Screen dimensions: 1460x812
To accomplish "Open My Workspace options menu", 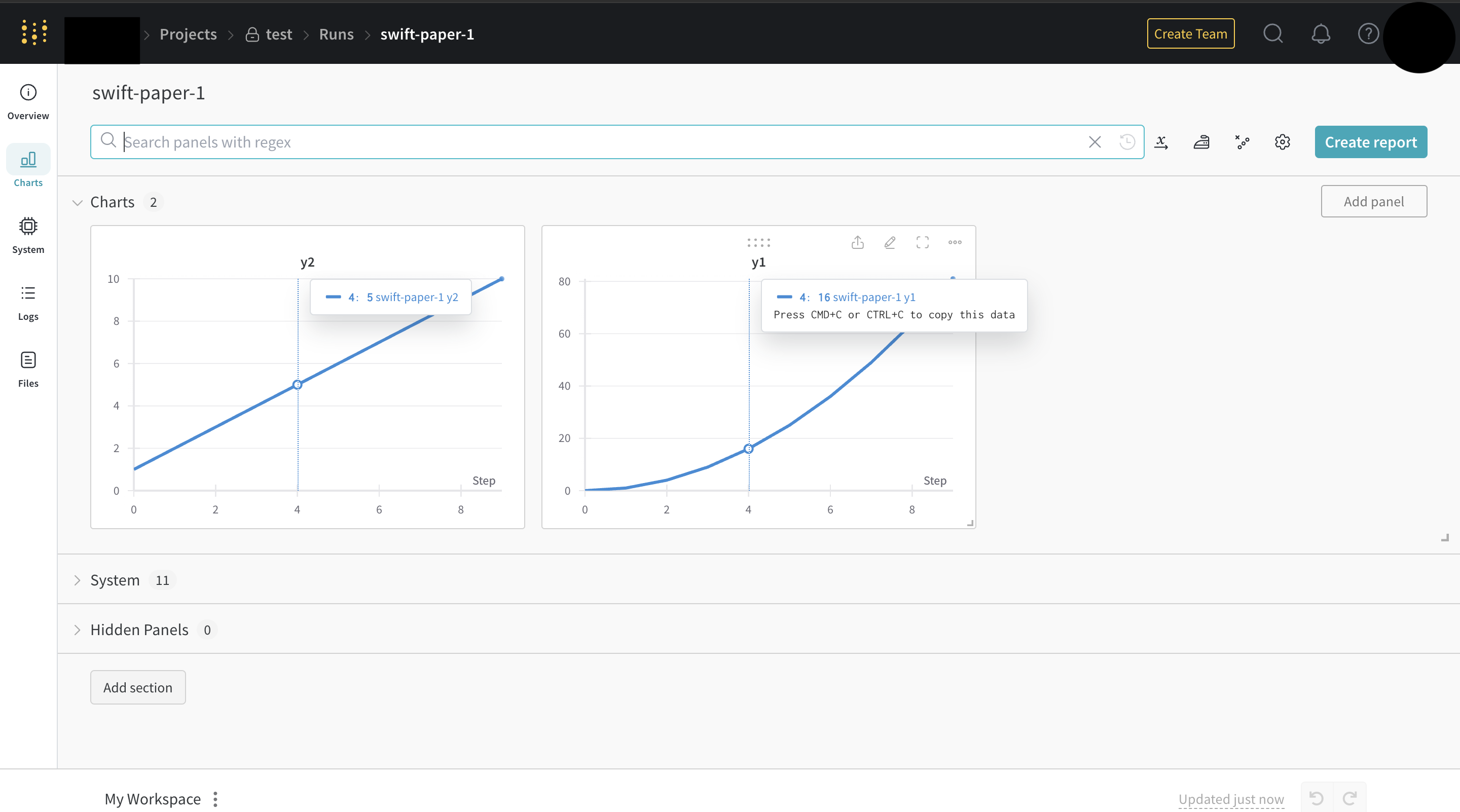I will pos(215,799).
